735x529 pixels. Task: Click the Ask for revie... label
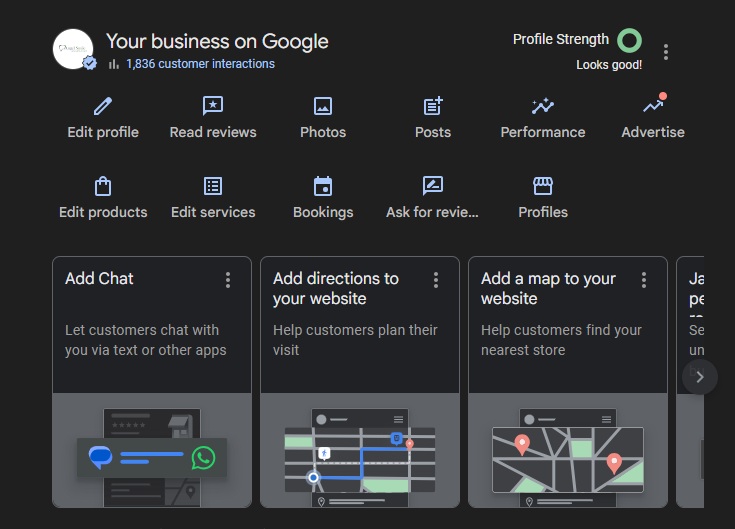point(432,212)
